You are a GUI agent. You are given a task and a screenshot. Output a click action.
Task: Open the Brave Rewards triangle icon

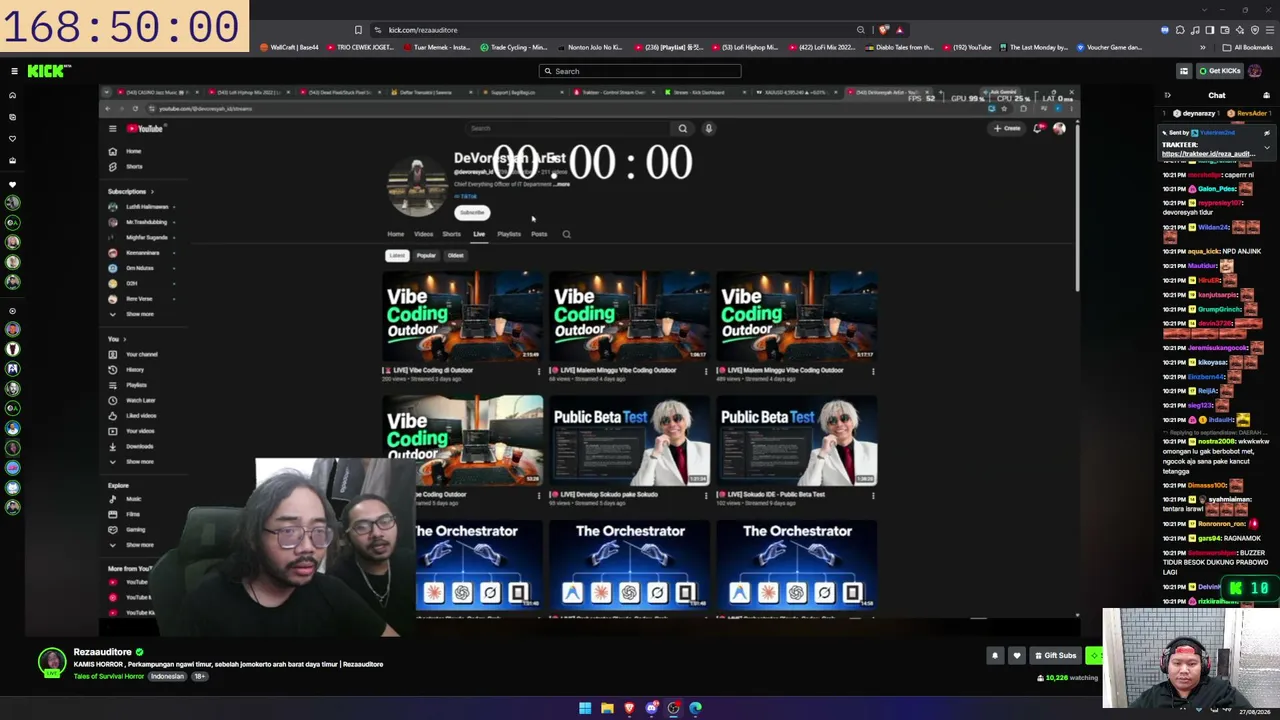click(899, 30)
